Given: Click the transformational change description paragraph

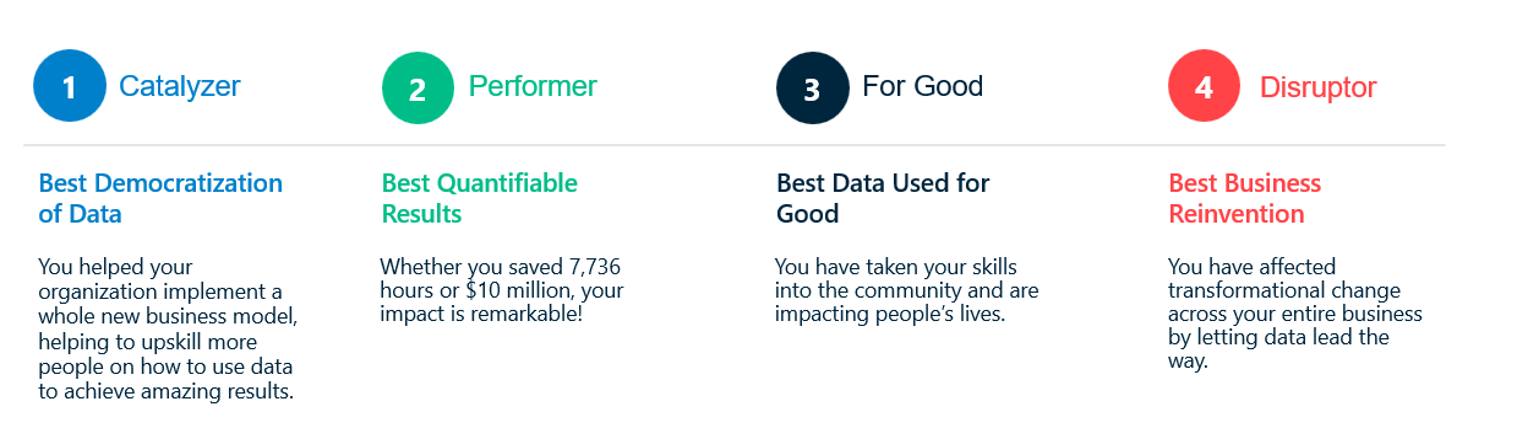Looking at the screenshot, I should [x=1295, y=314].
